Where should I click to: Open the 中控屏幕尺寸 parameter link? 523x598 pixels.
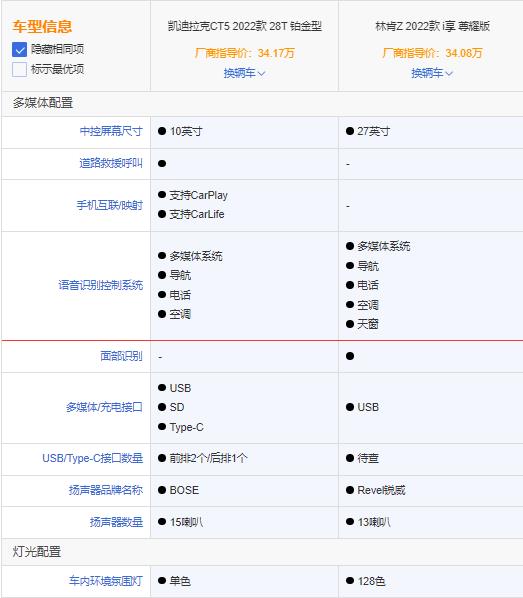[x=111, y=131]
